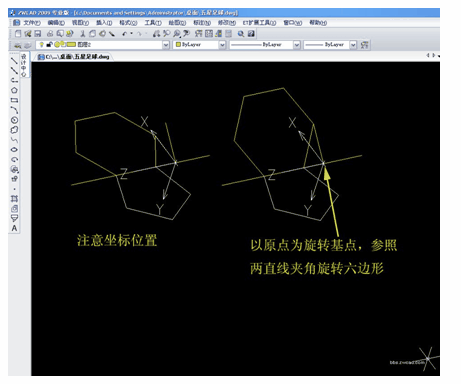Click the New drawing icon
Screen dimensions: 461x384
click(x=18, y=33)
